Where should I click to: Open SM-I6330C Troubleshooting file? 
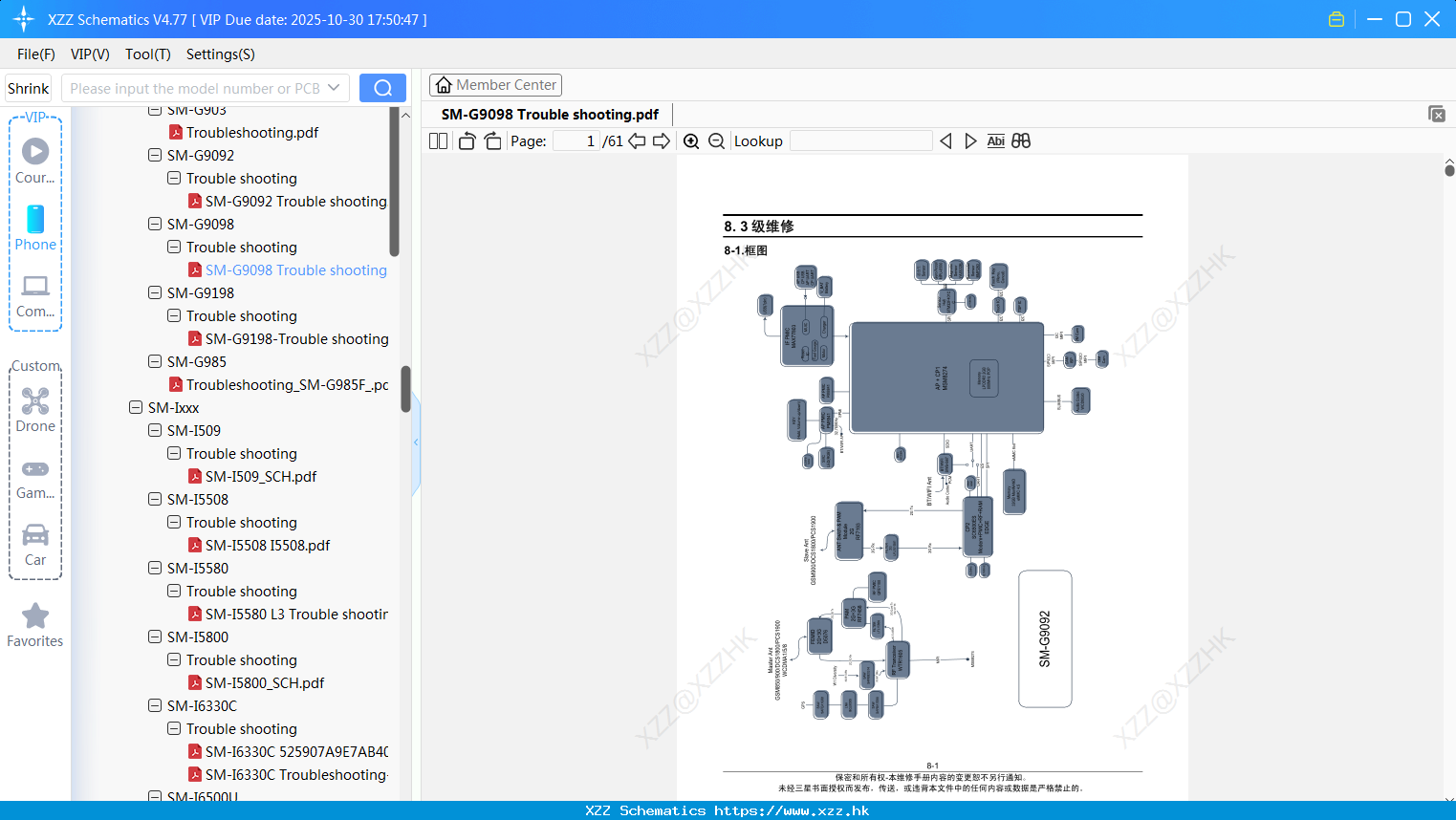(x=288, y=774)
